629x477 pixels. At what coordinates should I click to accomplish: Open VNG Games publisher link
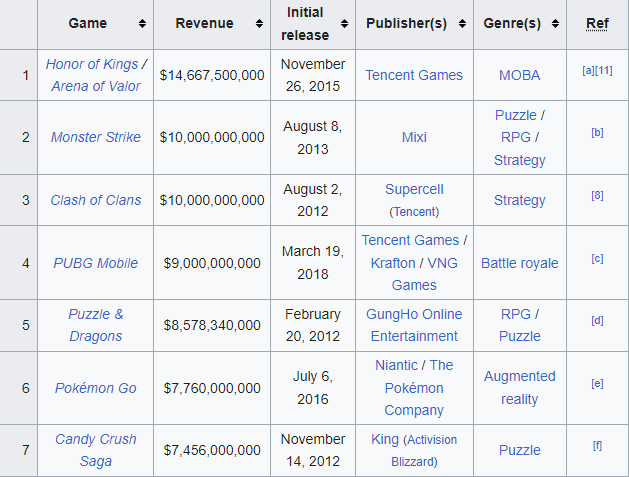(x=414, y=274)
